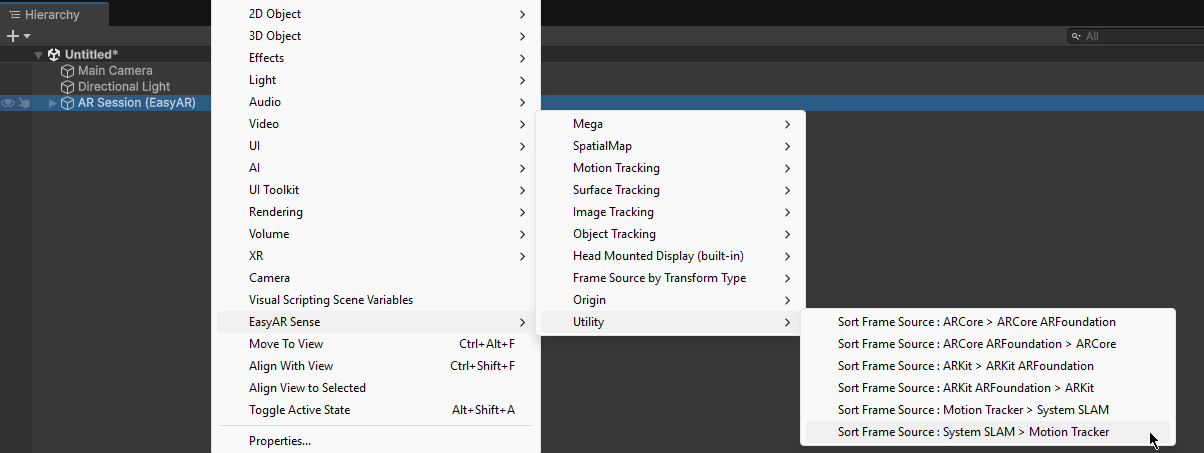Click the plus create-object button in Hierarchy
The width and height of the screenshot is (1204, 453).
13,36
